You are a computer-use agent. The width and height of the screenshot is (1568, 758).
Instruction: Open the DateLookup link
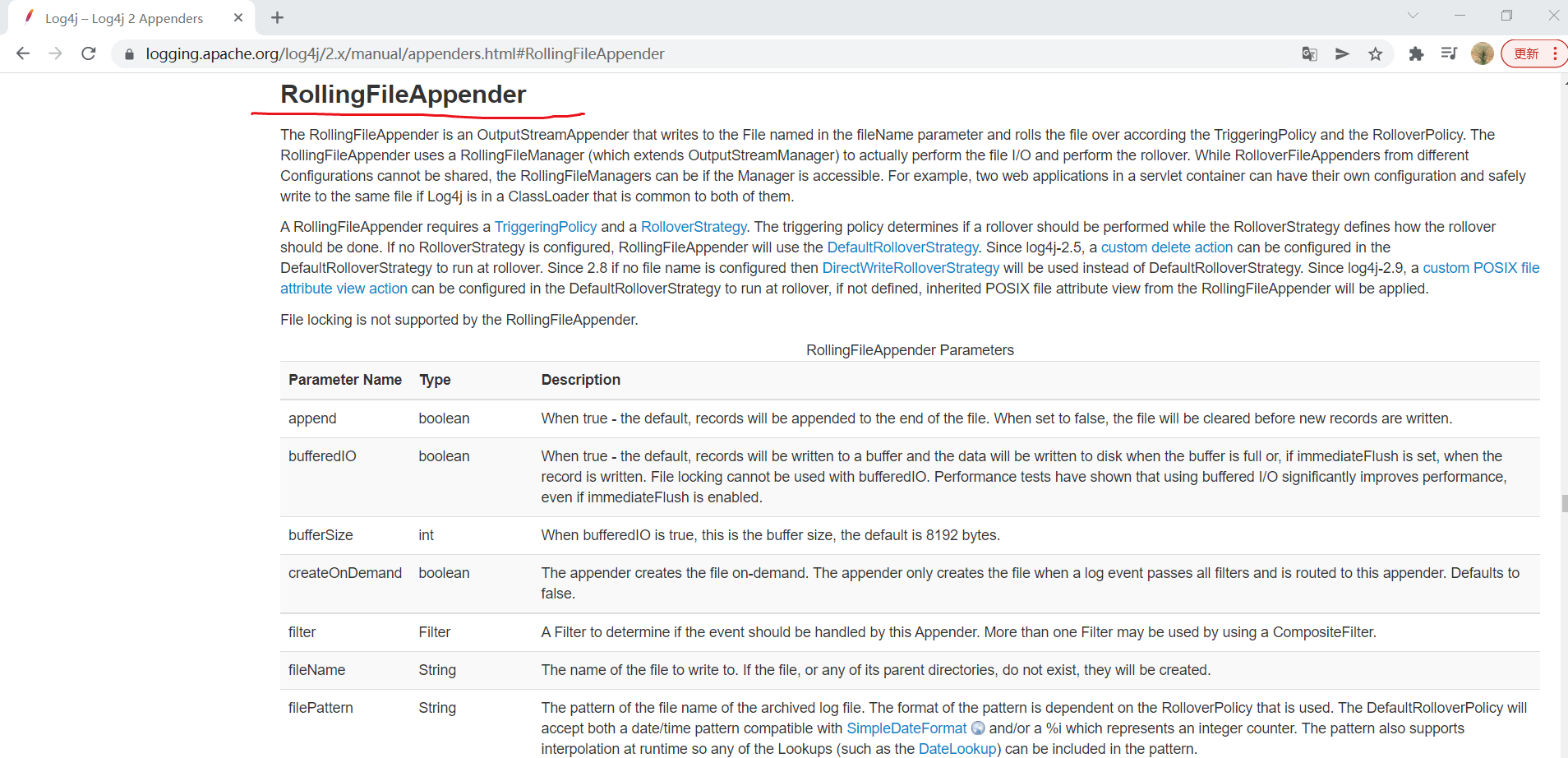coord(957,749)
